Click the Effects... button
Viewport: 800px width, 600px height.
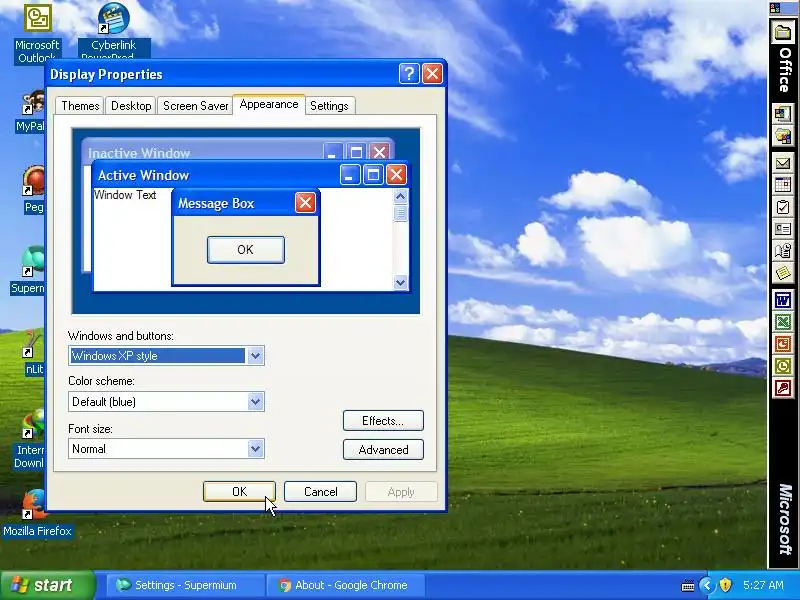coord(383,421)
